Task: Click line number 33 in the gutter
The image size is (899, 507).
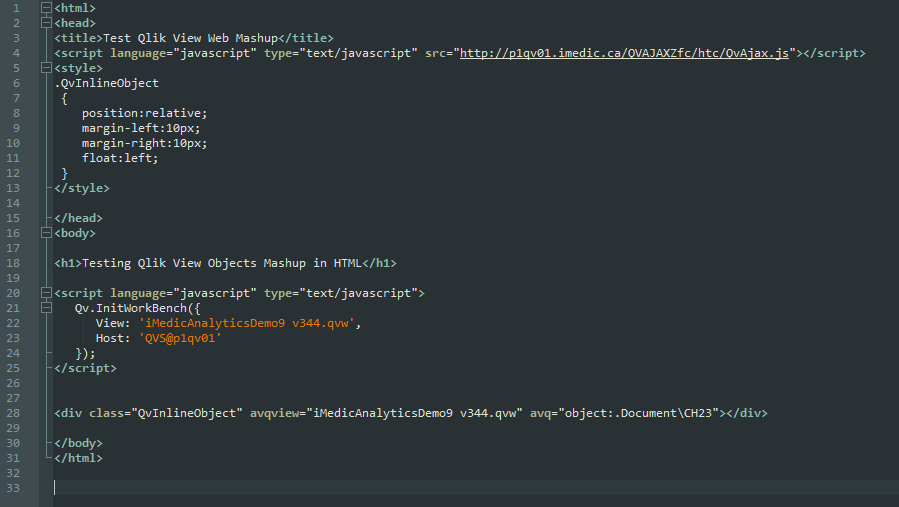Action: tap(13, 488)
